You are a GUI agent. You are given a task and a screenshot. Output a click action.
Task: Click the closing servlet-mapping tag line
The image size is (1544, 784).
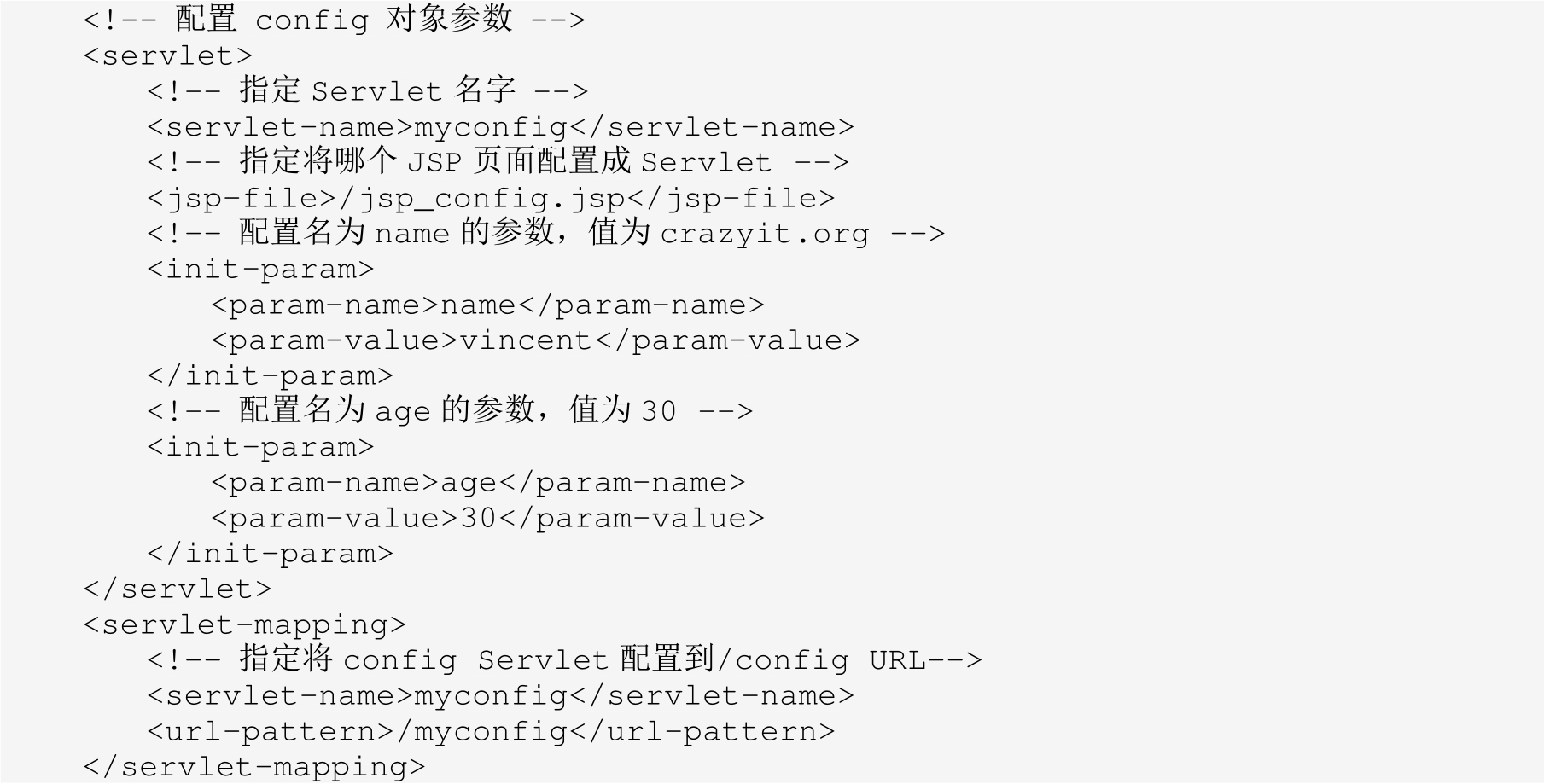point(253,766)
